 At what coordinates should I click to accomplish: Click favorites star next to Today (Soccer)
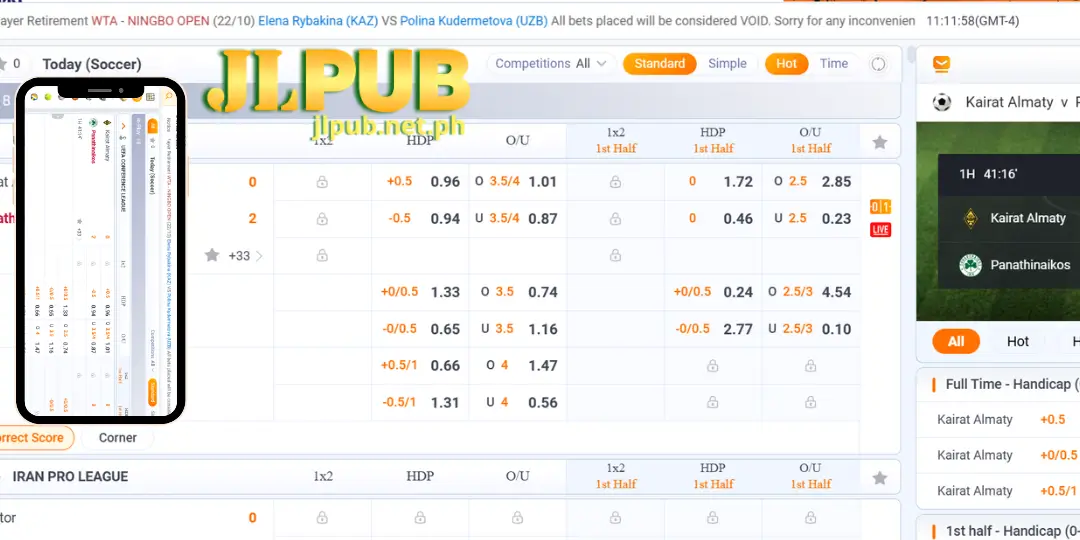(x=3, y=64)
